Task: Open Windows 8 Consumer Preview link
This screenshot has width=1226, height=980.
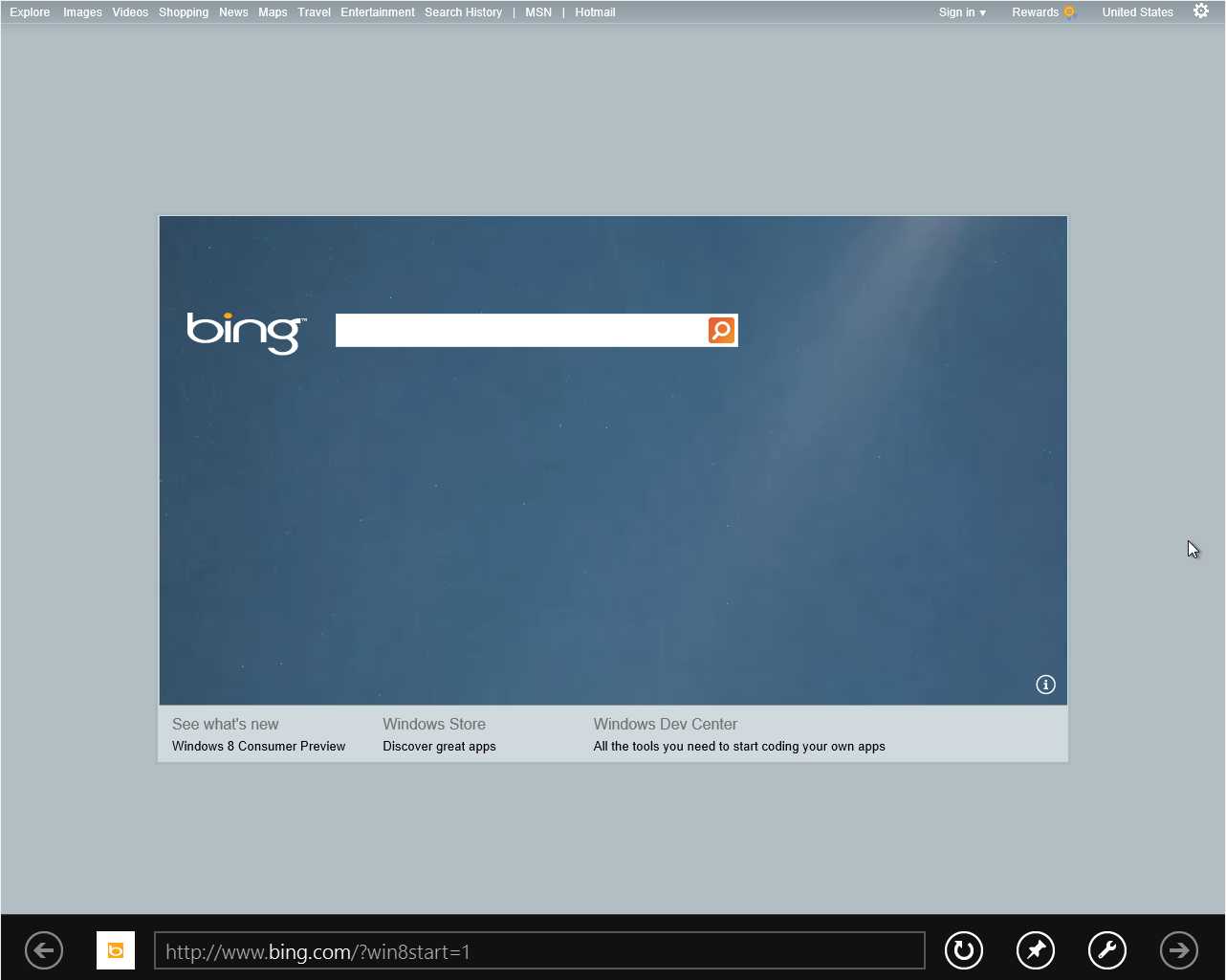Action: click(x=258, y=747)
